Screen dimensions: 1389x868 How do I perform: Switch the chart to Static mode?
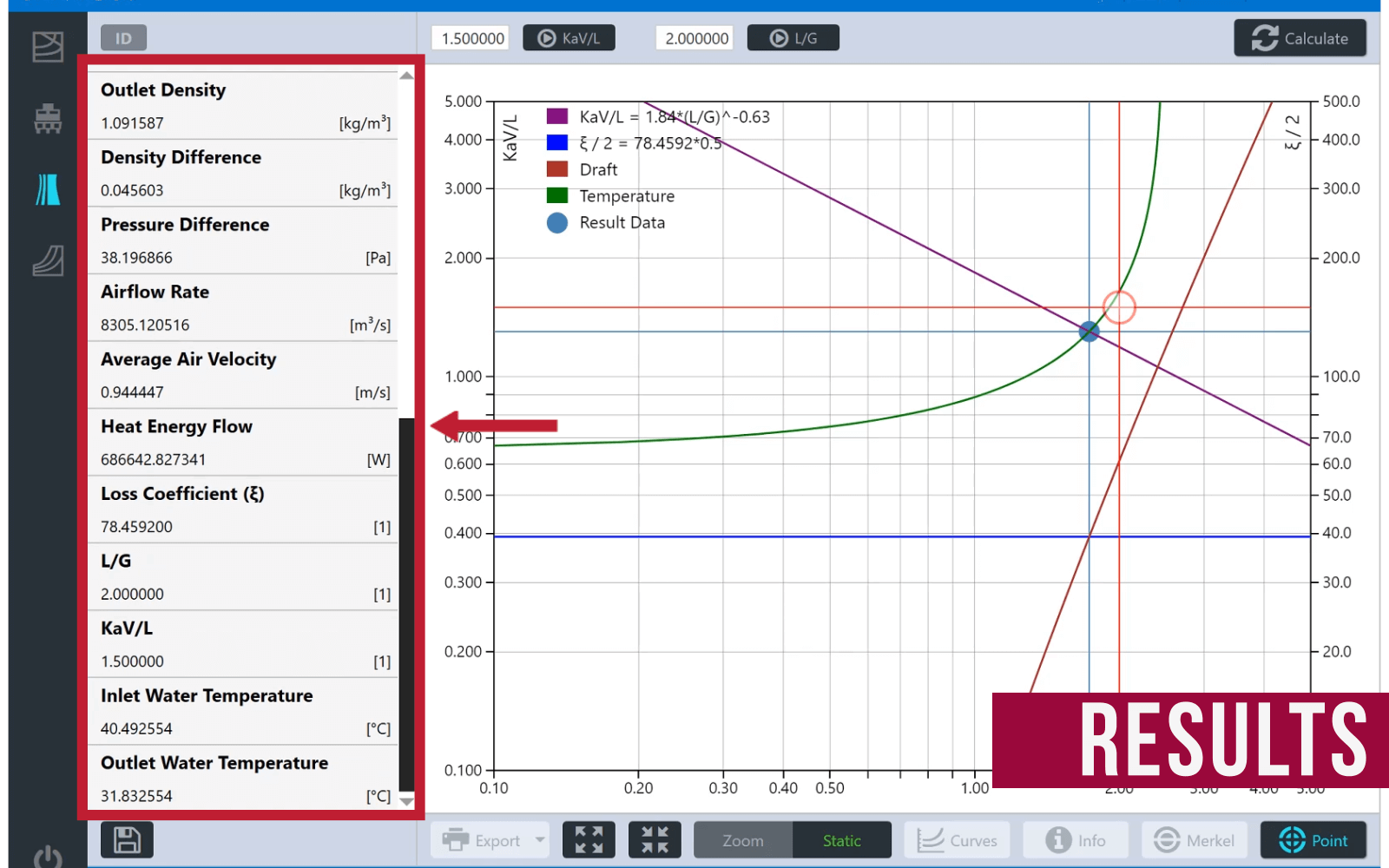[x=842, y=840]
